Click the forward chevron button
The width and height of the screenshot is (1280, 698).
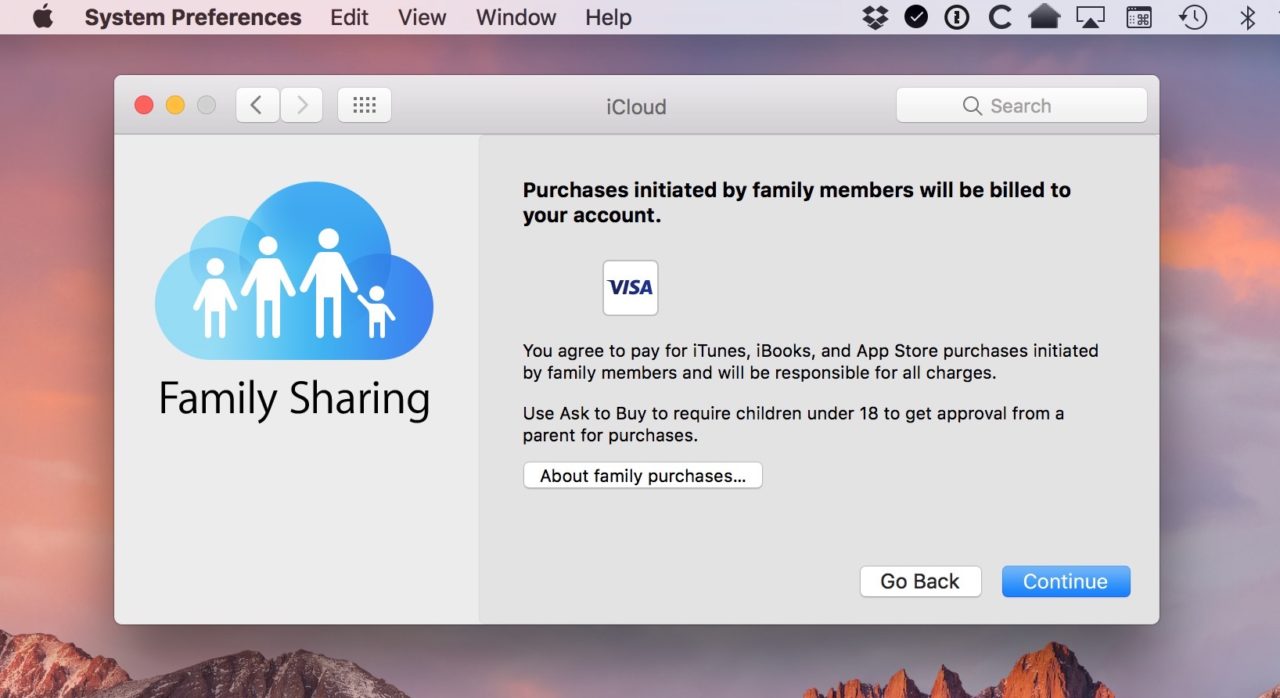coord(301,105)
